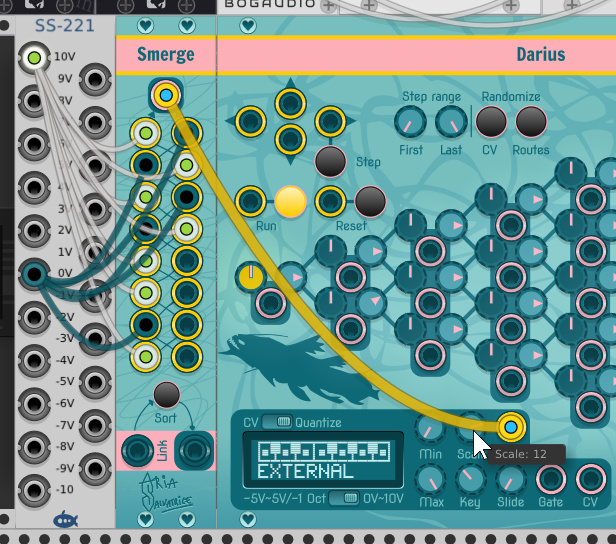The height and width of the screenshot is (544, 616).
Task: Click the Slide knob on Darius
Action: 511,479
